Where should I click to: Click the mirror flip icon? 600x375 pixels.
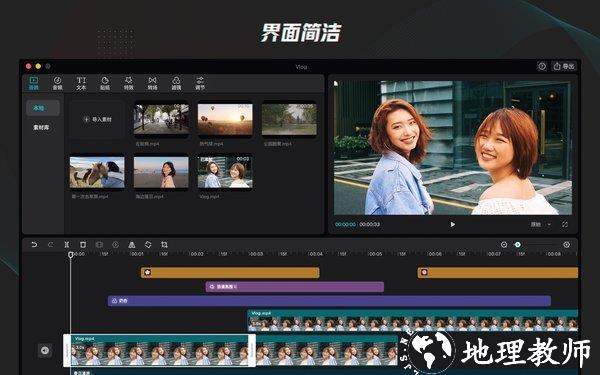point(132,245)
